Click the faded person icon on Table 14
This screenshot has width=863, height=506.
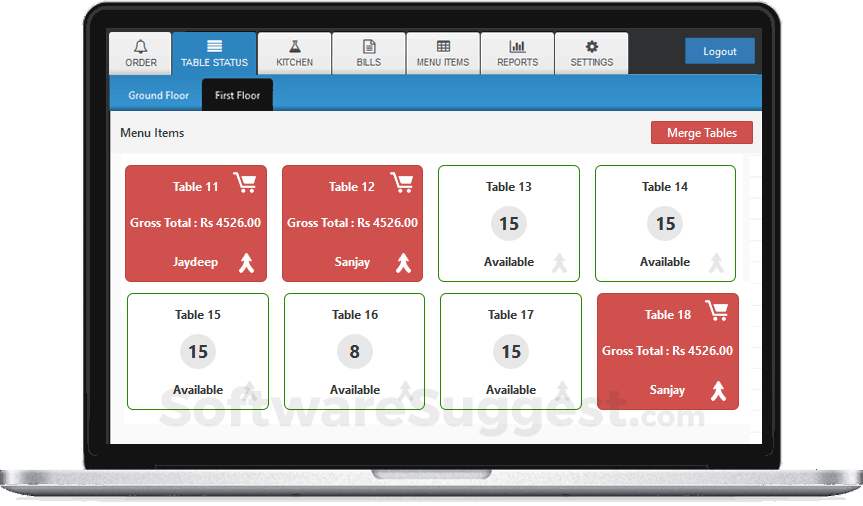716,263
